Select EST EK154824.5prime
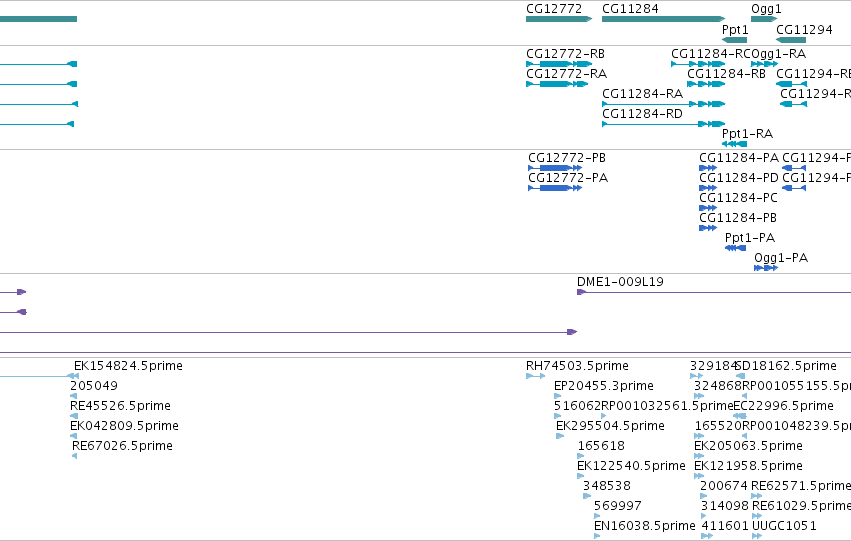The height and width of the screenshot is (541, 851). click(128, 366)
